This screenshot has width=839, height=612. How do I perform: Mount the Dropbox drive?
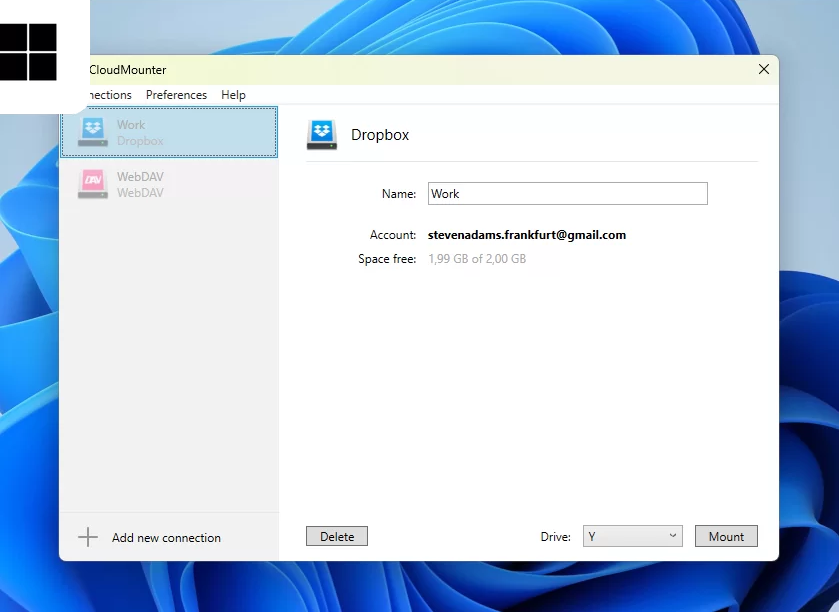pyautogui.click(x=726, y=536)
